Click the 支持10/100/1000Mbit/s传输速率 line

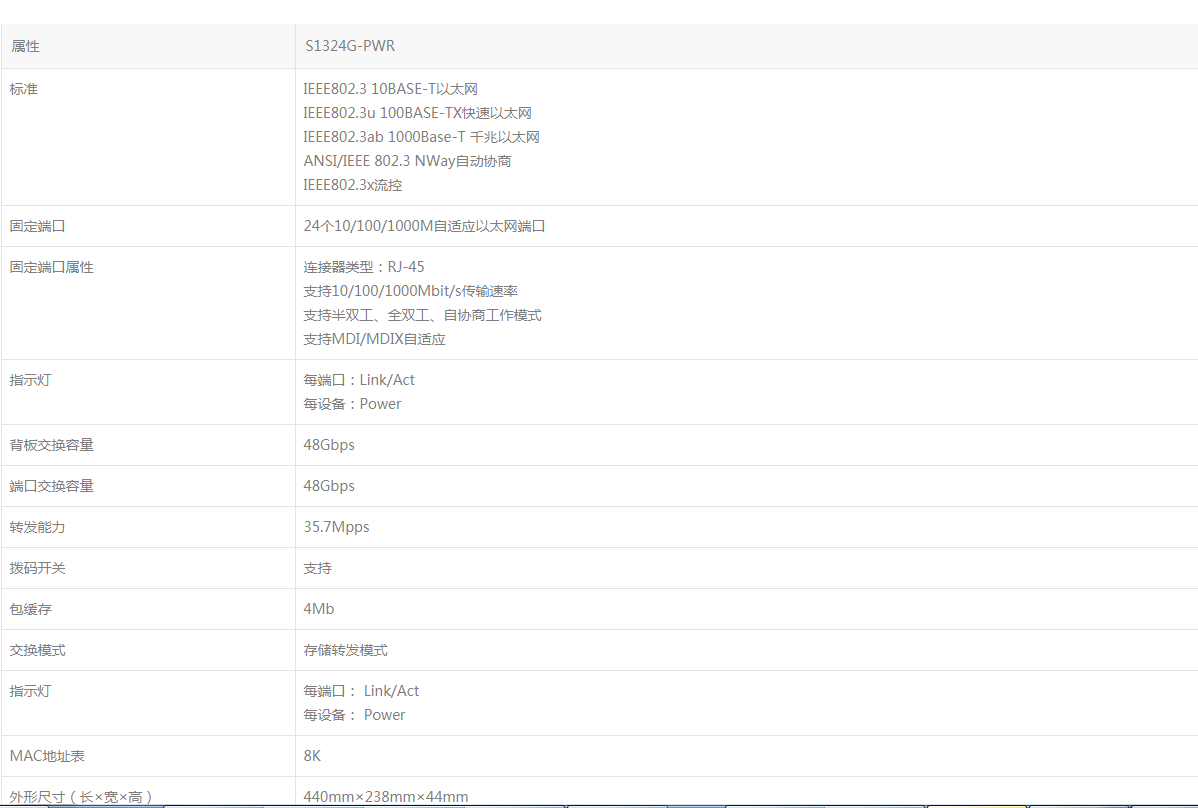[x=410, y=291]
